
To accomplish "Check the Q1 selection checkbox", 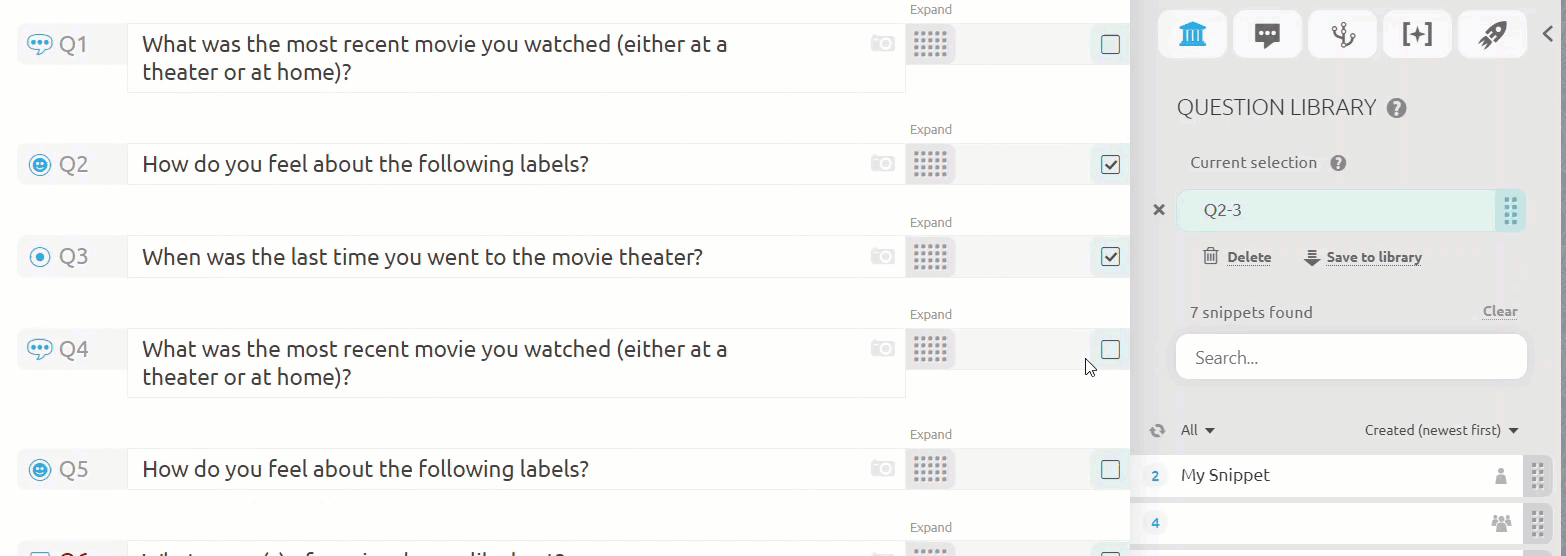I will click(1110, 44).
